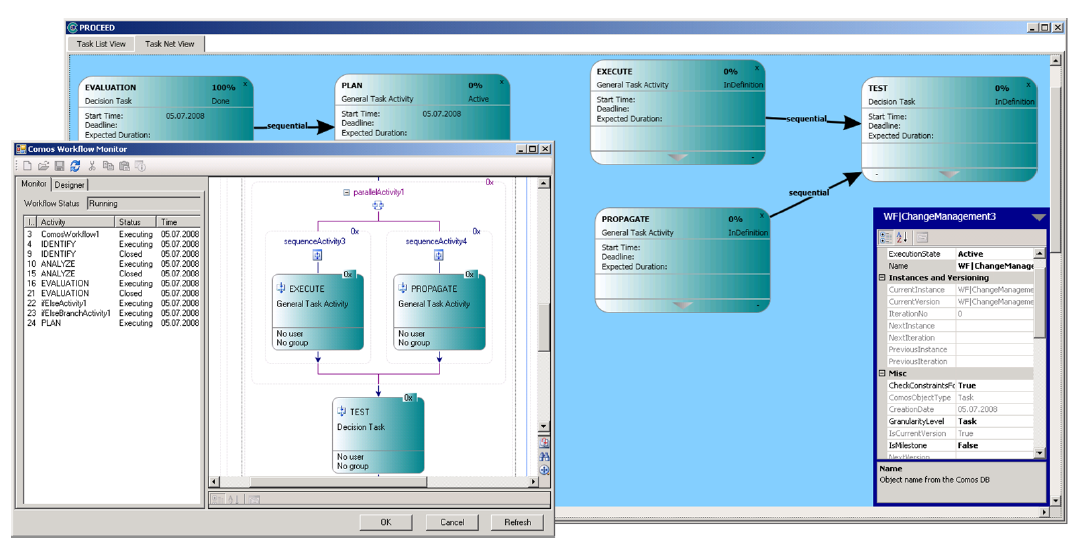Collapse the Instances and Versioning category

click(882, 277)
